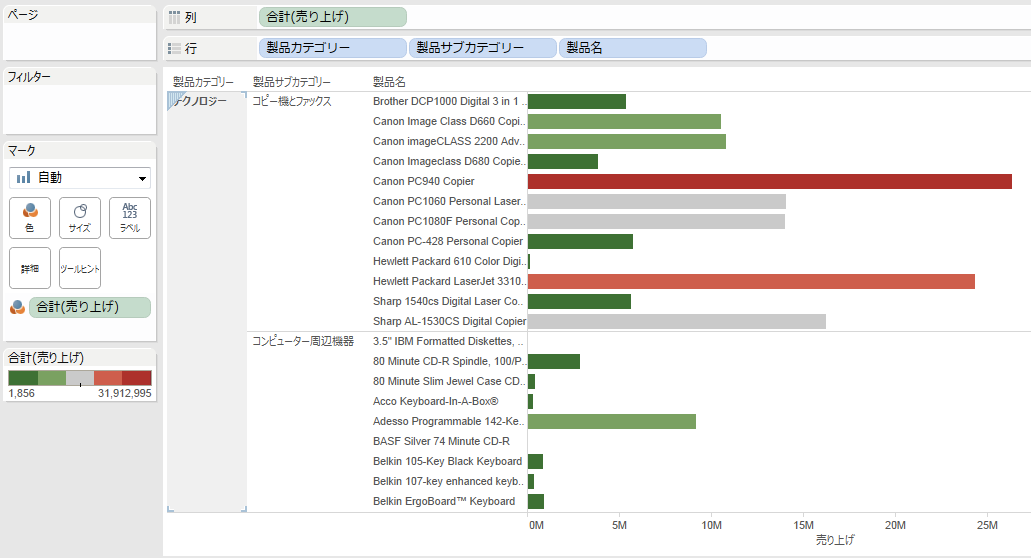Click bar for Adesso Programmable 142-Ke..
The image size is (1031, 558).
click(x=611, y=421)
